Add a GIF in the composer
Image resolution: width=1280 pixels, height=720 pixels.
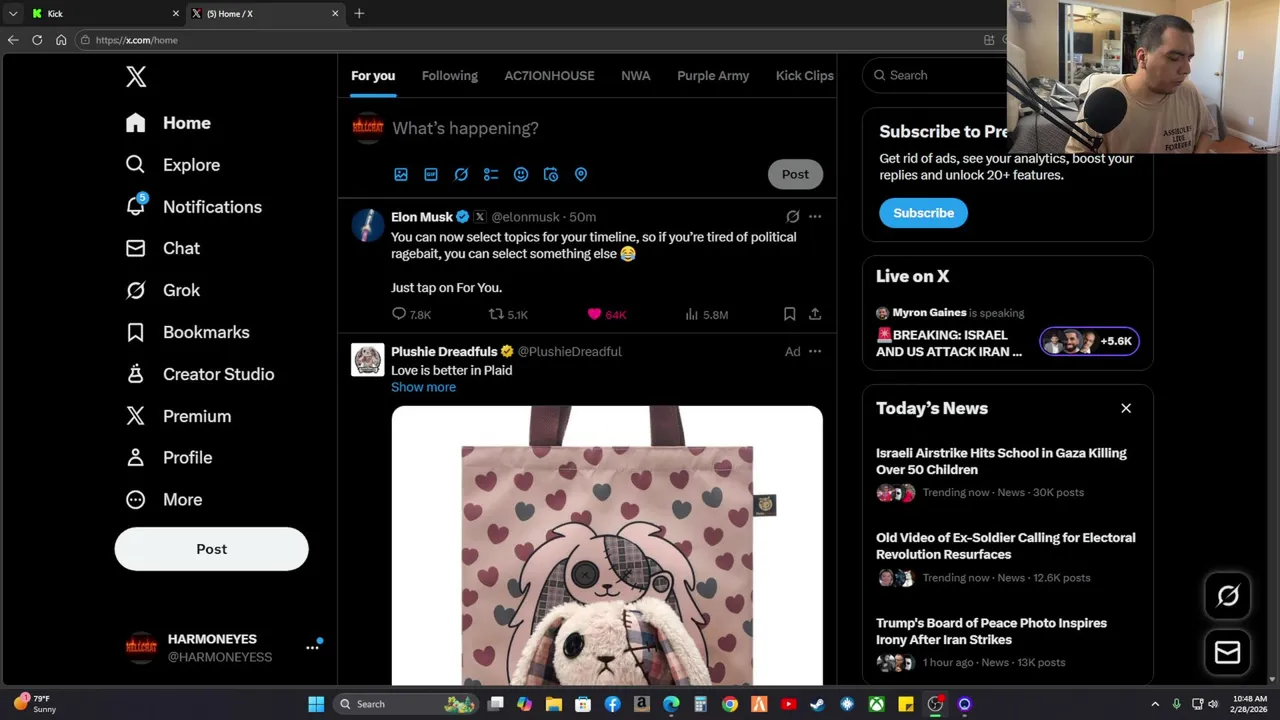click(x=431, y=174)
